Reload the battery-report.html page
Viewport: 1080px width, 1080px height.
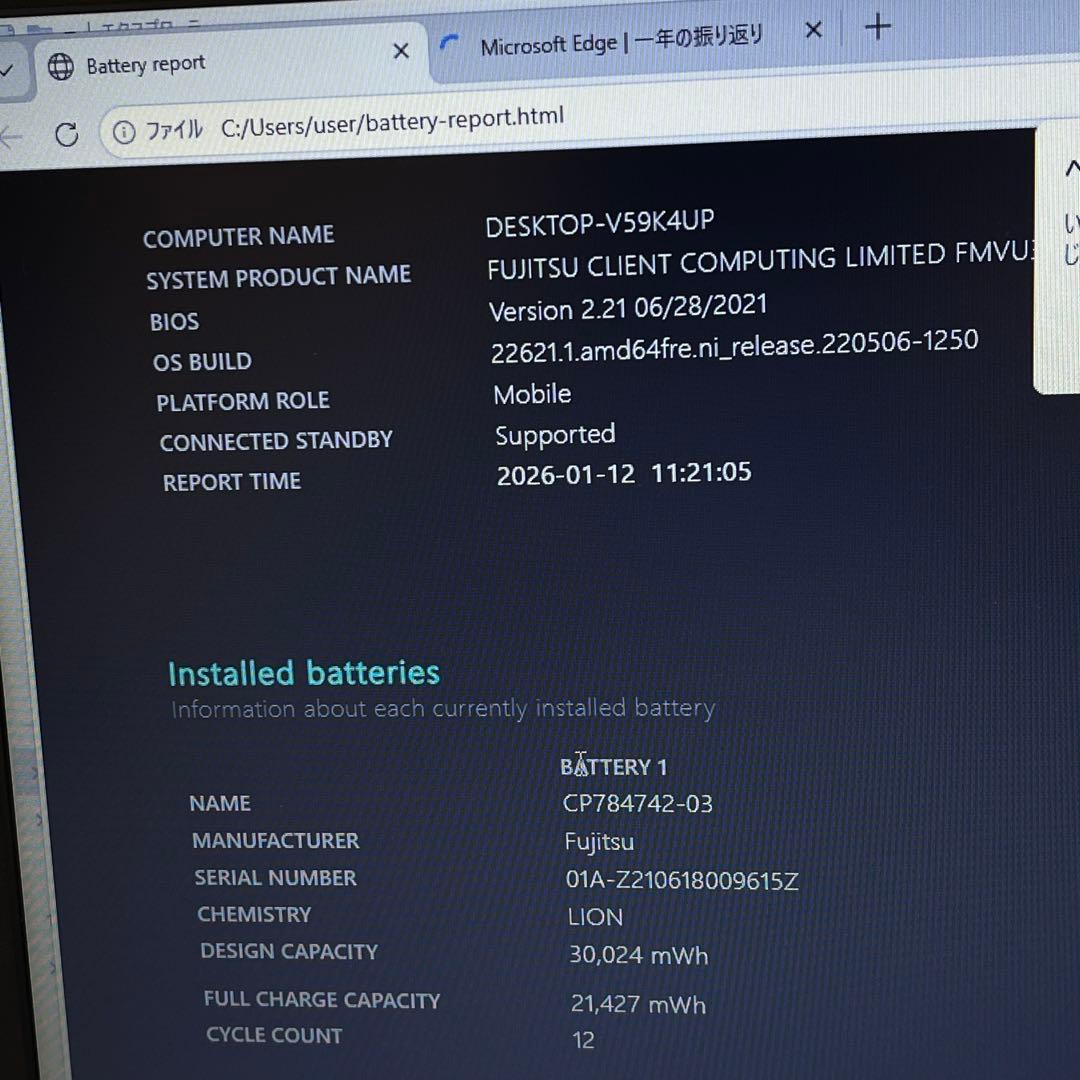[x=66, y=133]
